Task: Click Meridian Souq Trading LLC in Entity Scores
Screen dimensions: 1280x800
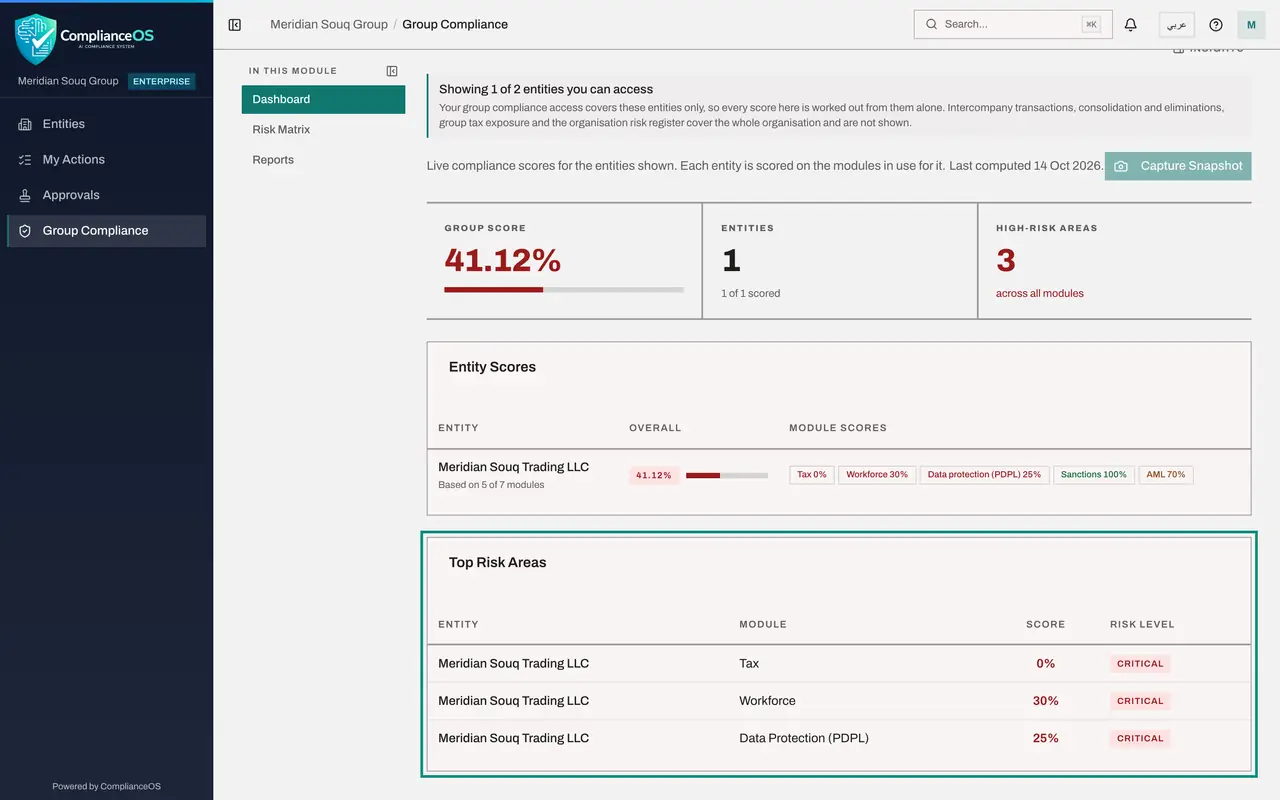Action: point(513,467)
